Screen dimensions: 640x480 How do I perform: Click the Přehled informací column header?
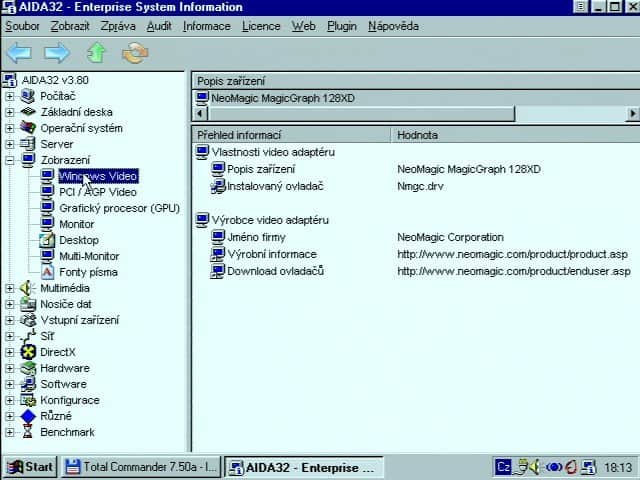[x=291, y=135]
